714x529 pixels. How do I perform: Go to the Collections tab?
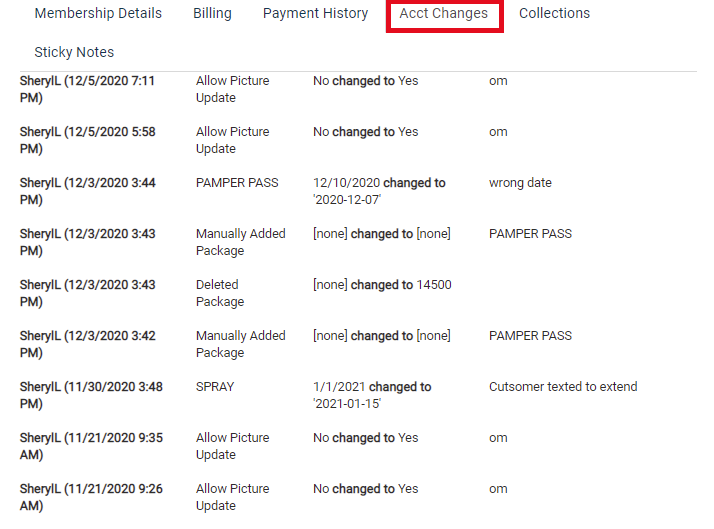tap(554, 14)
